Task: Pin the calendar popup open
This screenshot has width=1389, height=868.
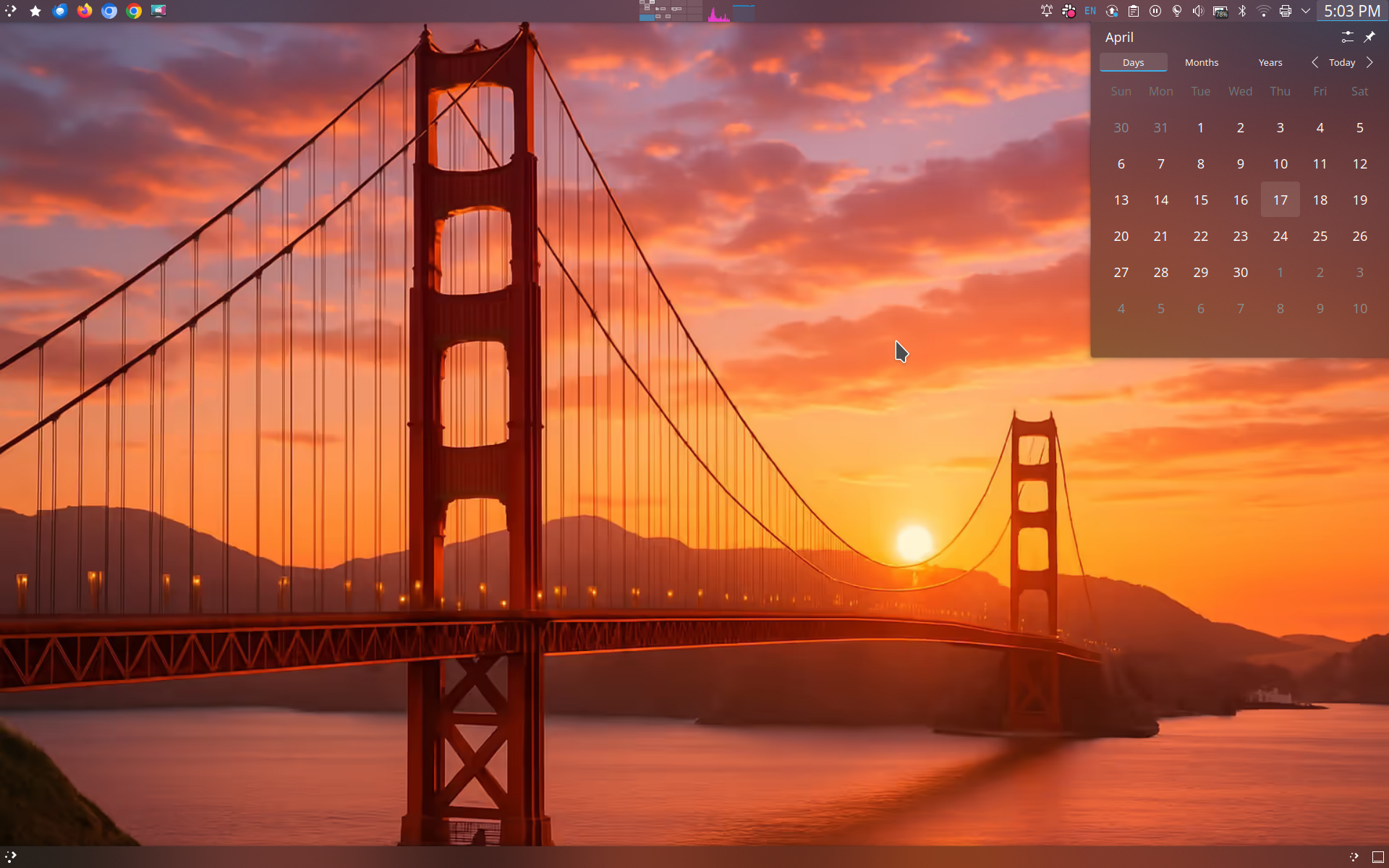Action: point(1369,37)
